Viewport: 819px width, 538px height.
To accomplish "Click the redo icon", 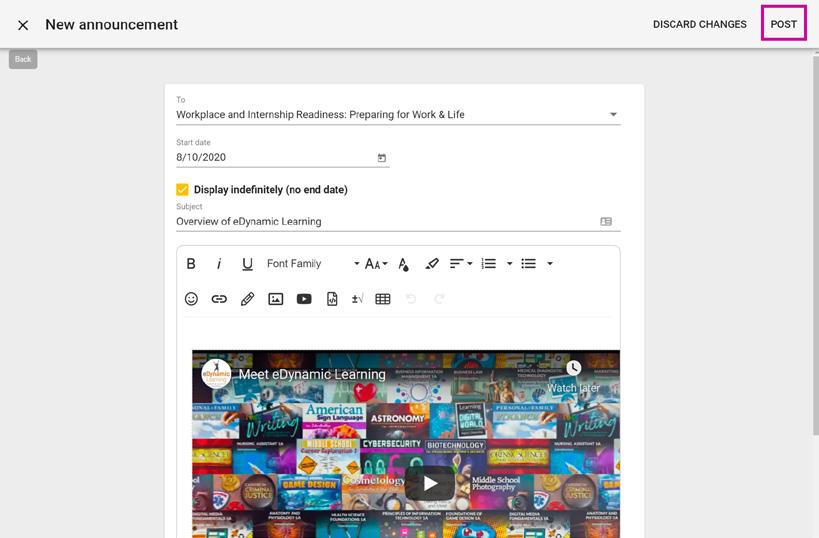I will click(x=439, y=299).
